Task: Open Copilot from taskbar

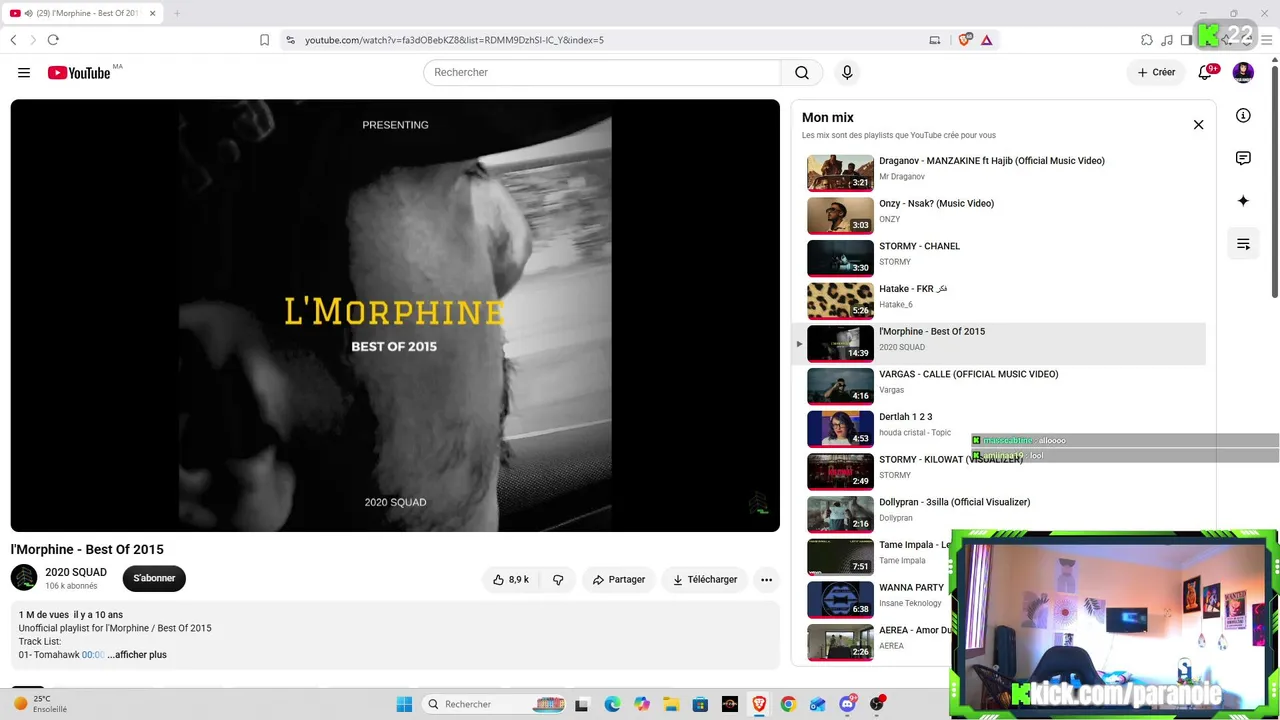Action: (x=642, y=704)
